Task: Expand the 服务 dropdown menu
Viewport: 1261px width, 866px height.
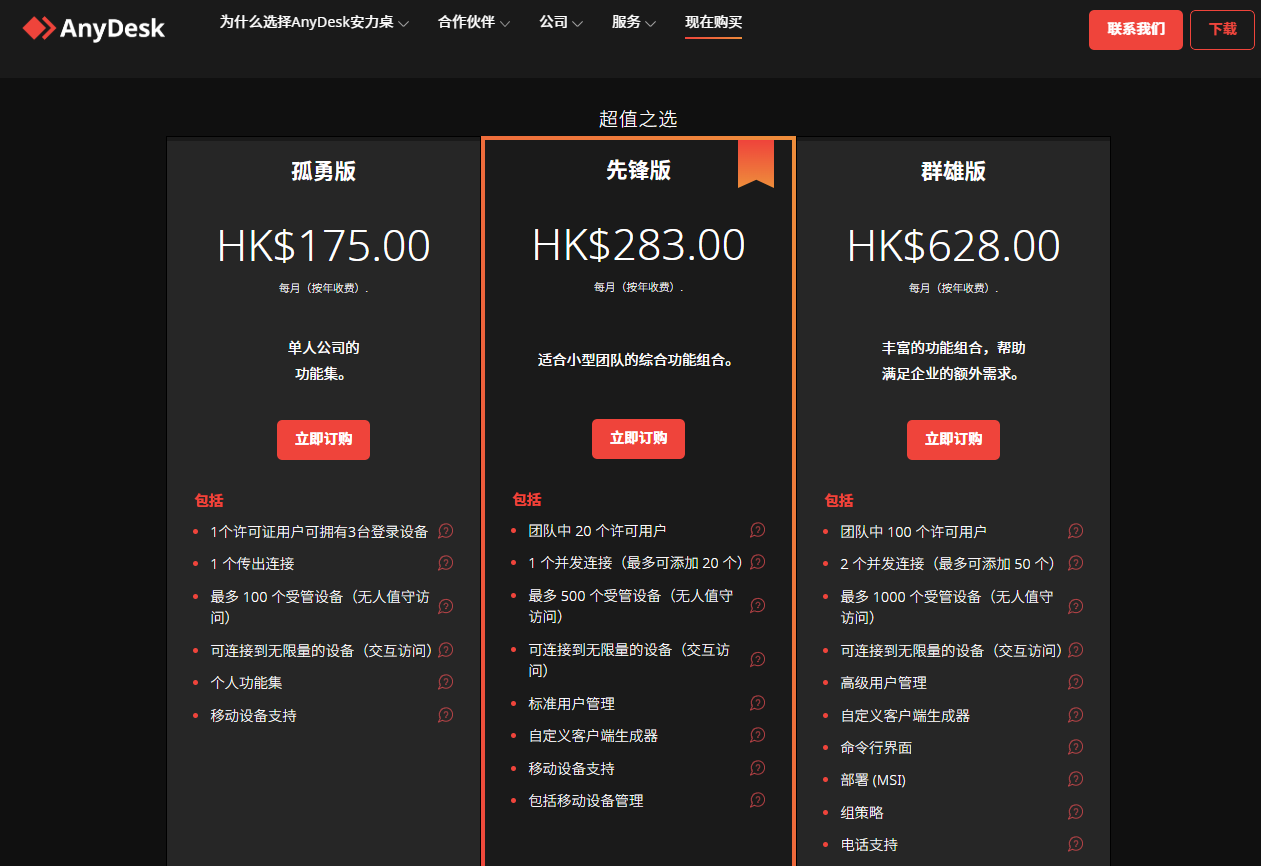Action: [x=634, y=23]
